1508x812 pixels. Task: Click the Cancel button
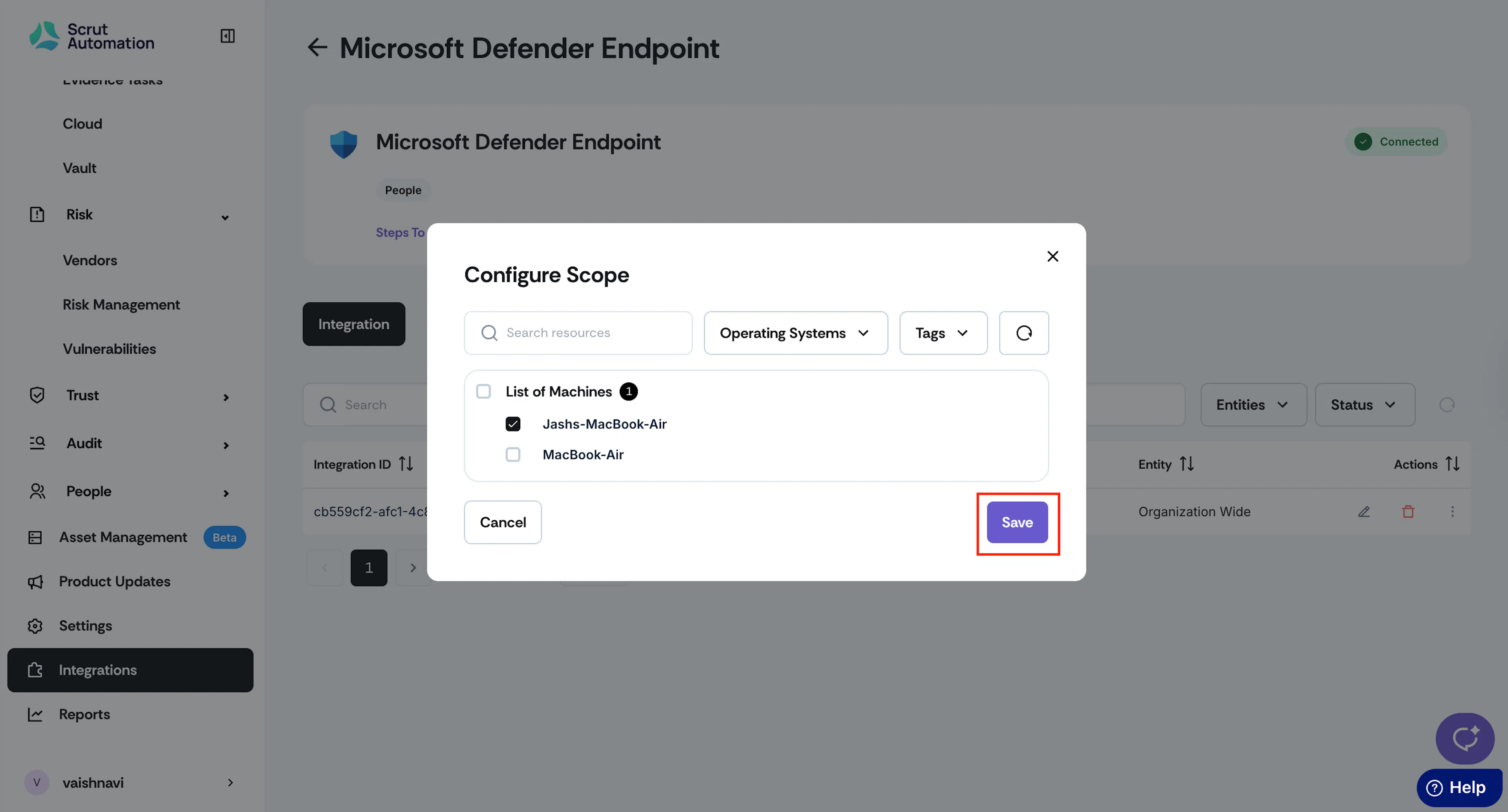click(x=502, y=522)
